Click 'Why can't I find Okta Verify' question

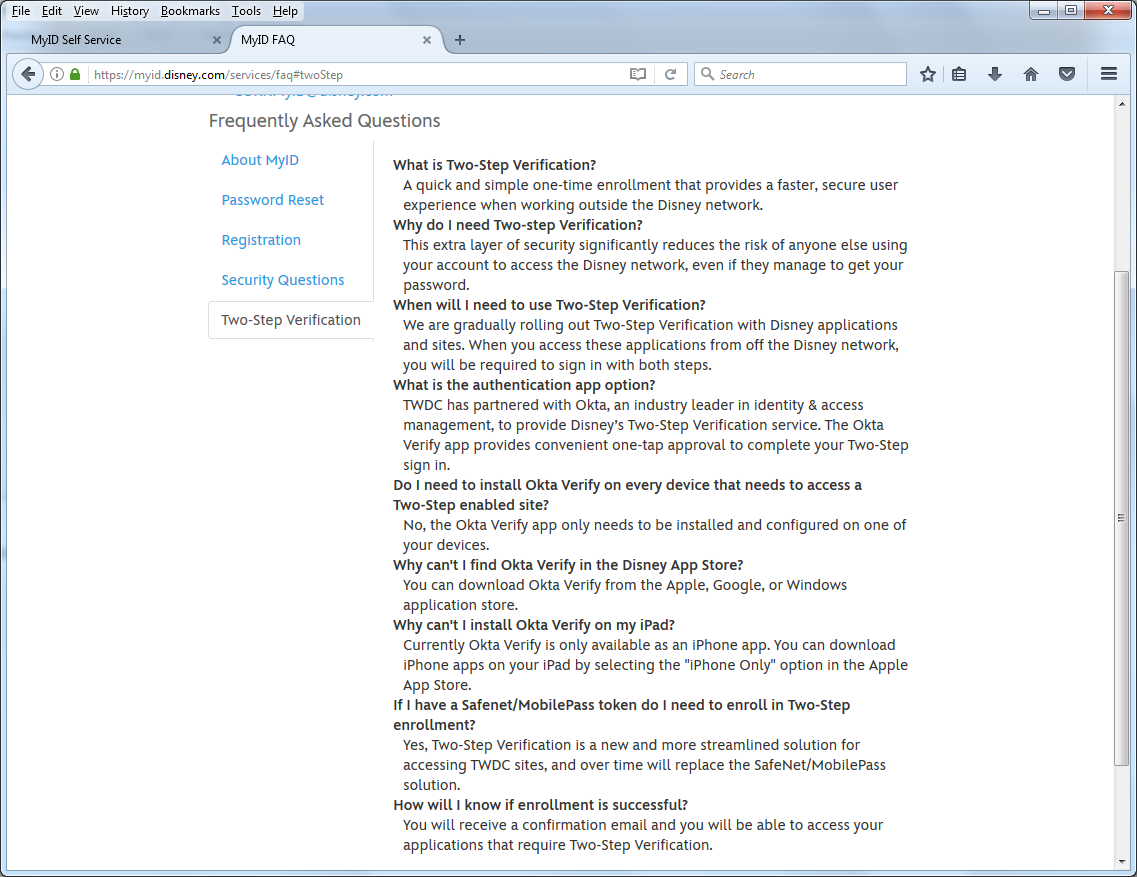(x=568, y=565)
